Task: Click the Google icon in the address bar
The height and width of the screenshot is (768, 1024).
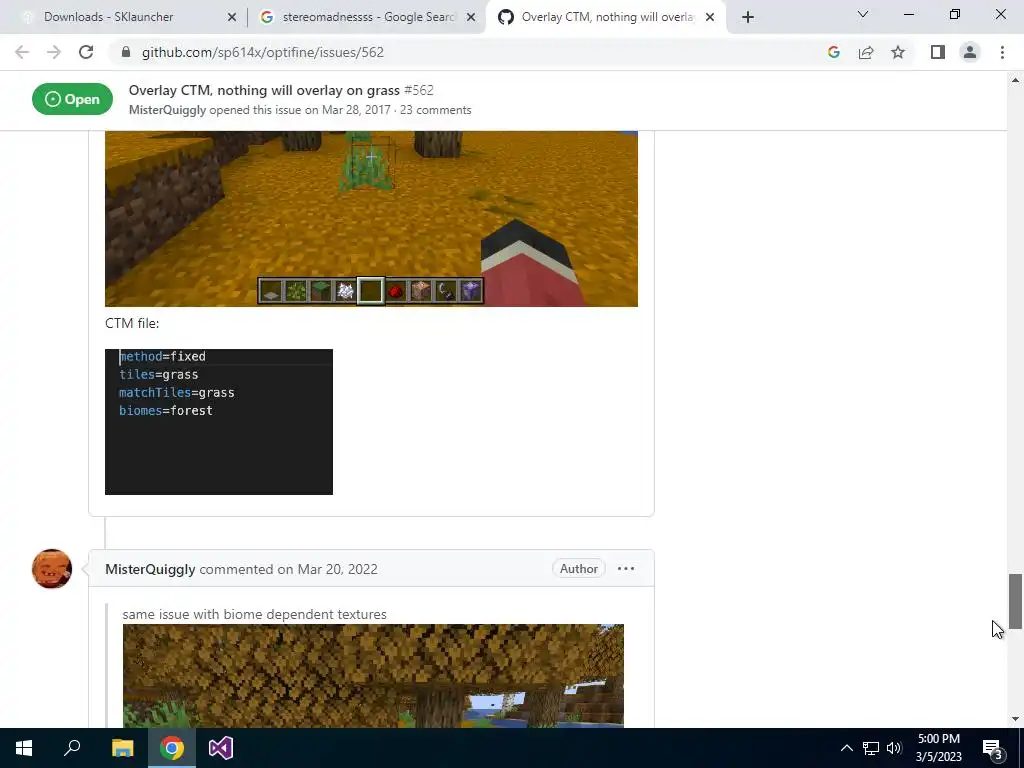Action: (833, 52)
